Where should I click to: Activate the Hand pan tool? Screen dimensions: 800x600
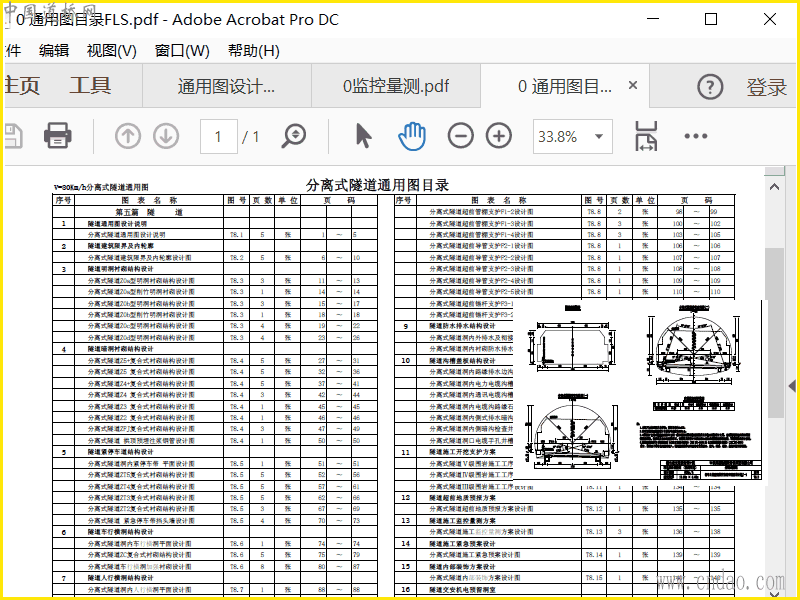coord(412,136)
